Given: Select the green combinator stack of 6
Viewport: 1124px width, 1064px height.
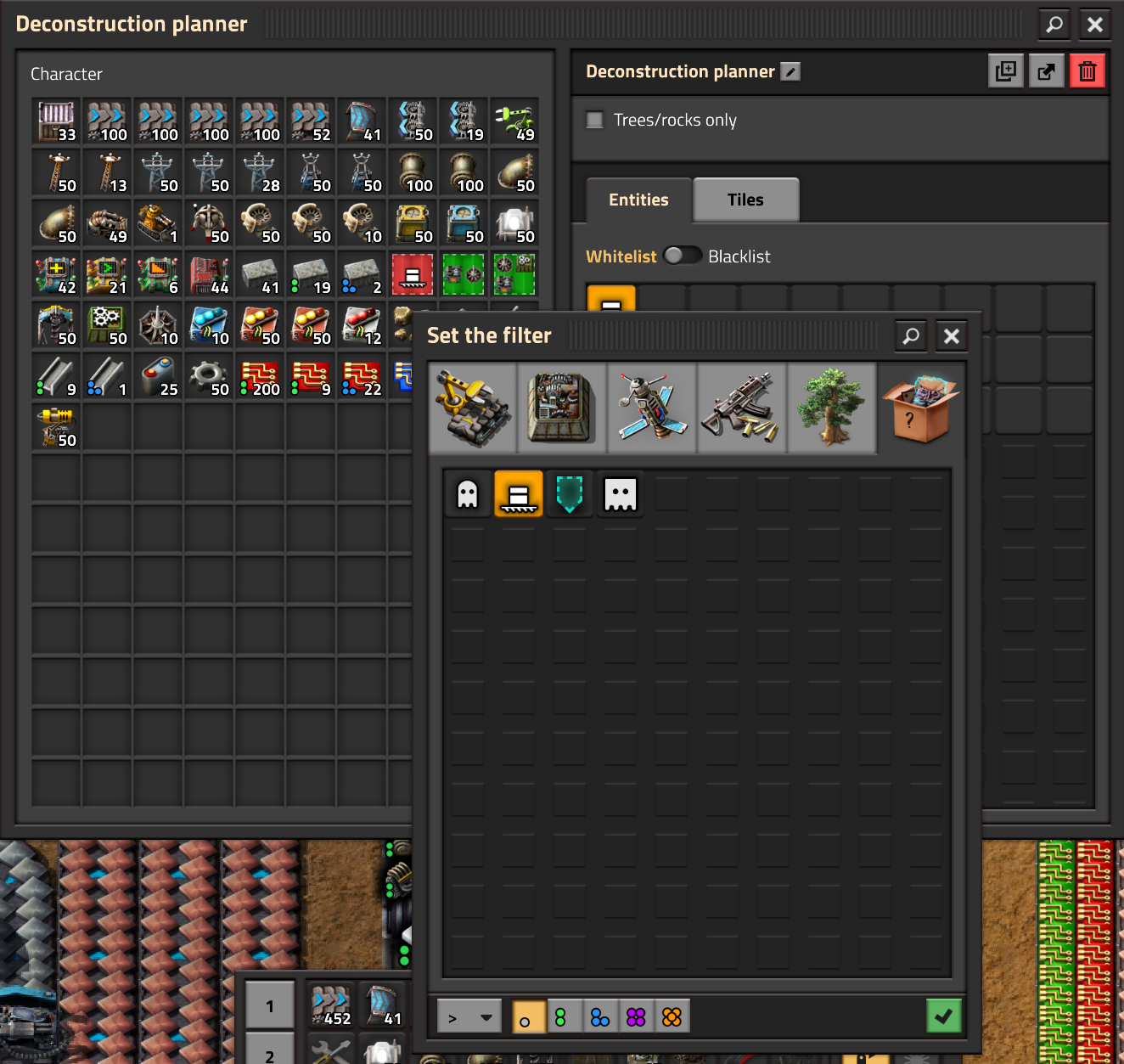Looking at the screenshot, I should (159, 274).
